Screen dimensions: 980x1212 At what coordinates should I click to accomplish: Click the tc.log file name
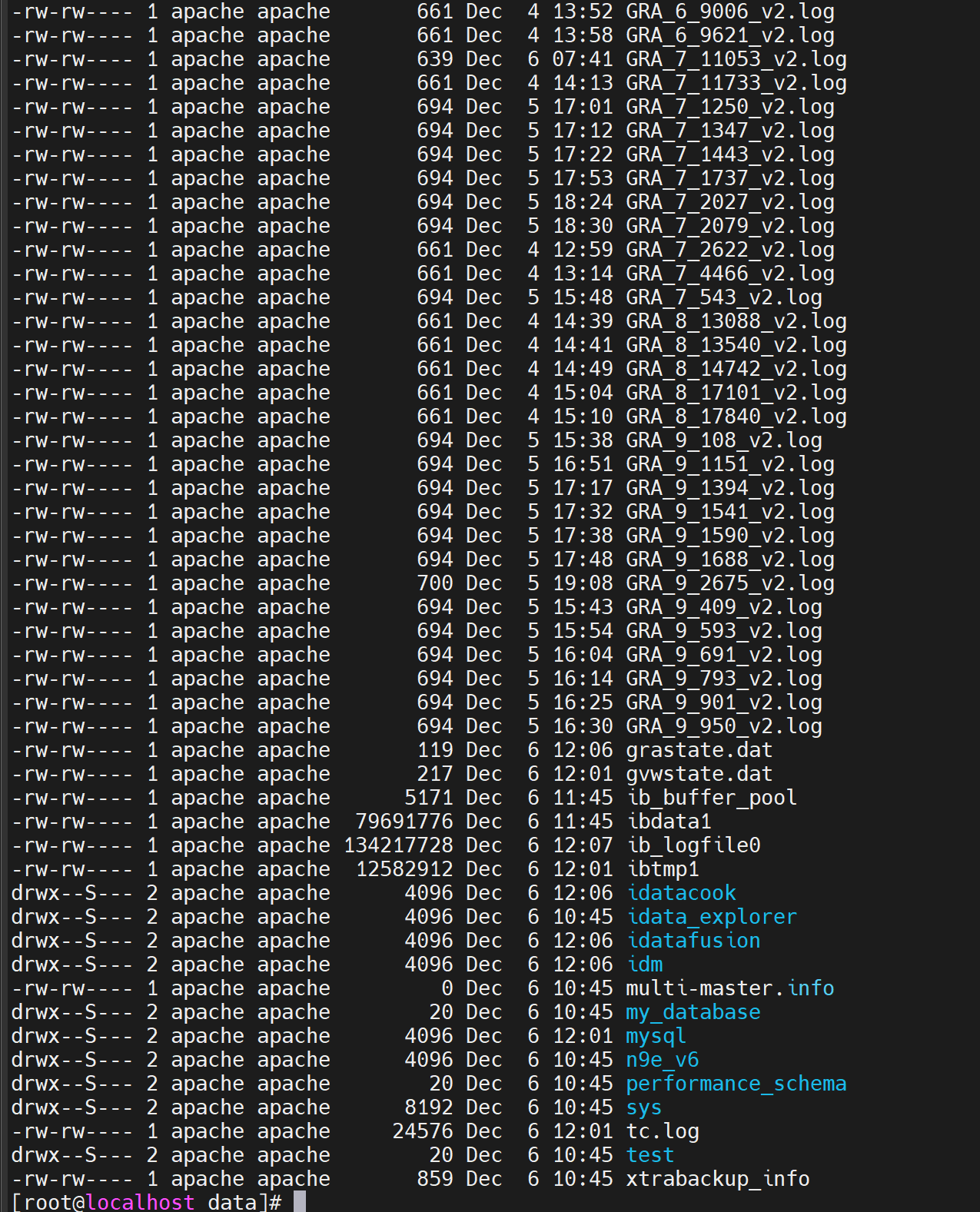pyautogui.click(x=662, y=1131)
